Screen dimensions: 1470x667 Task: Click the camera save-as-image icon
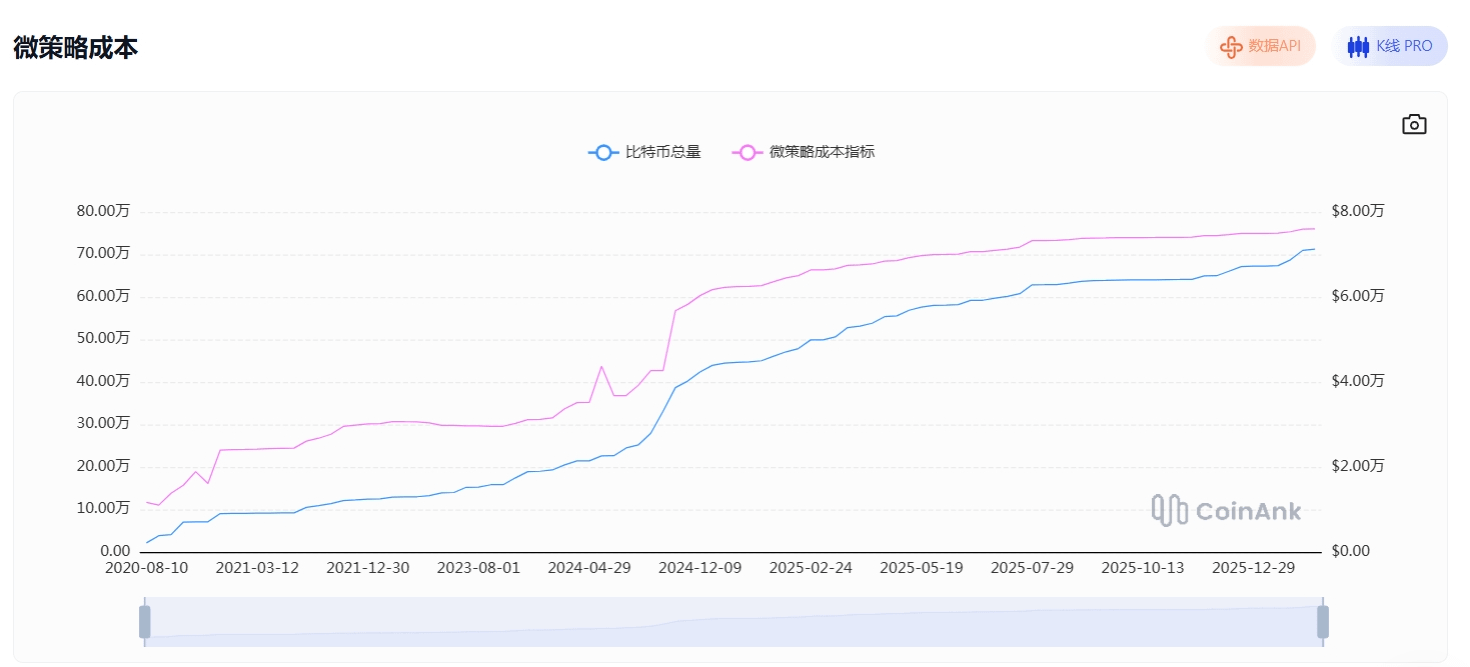(x=1414, y=124)
